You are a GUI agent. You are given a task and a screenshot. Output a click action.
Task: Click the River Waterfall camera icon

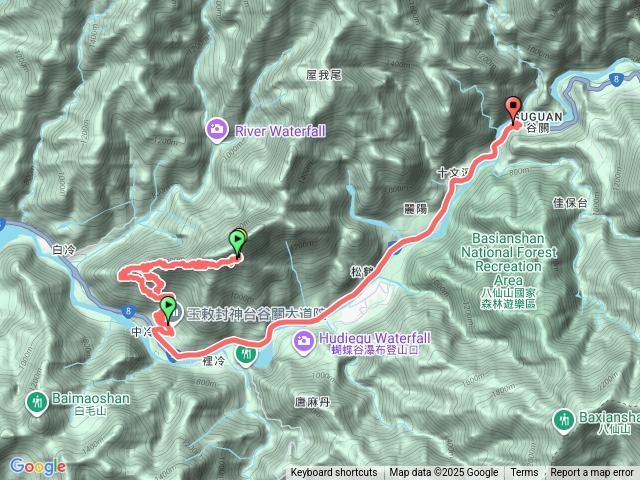[217, 130]
